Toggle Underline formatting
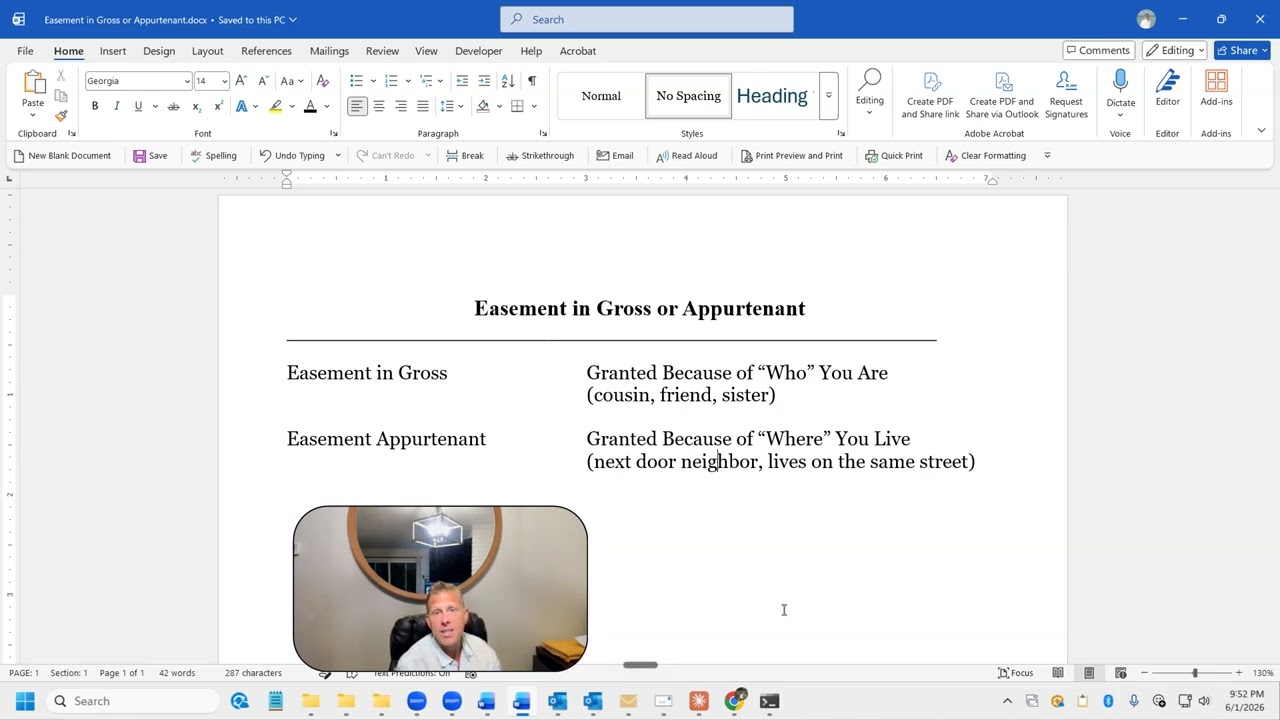The width and height of the screenshot is (1280, 720). [138, 106]
